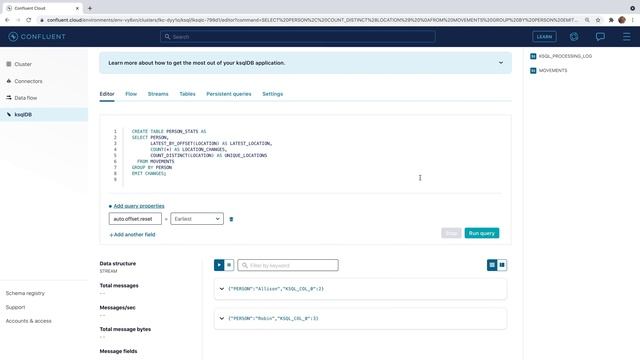Click the Data flow sidebar icon
The width and height of the screenshot is (640, 360).
pos(9,98)
